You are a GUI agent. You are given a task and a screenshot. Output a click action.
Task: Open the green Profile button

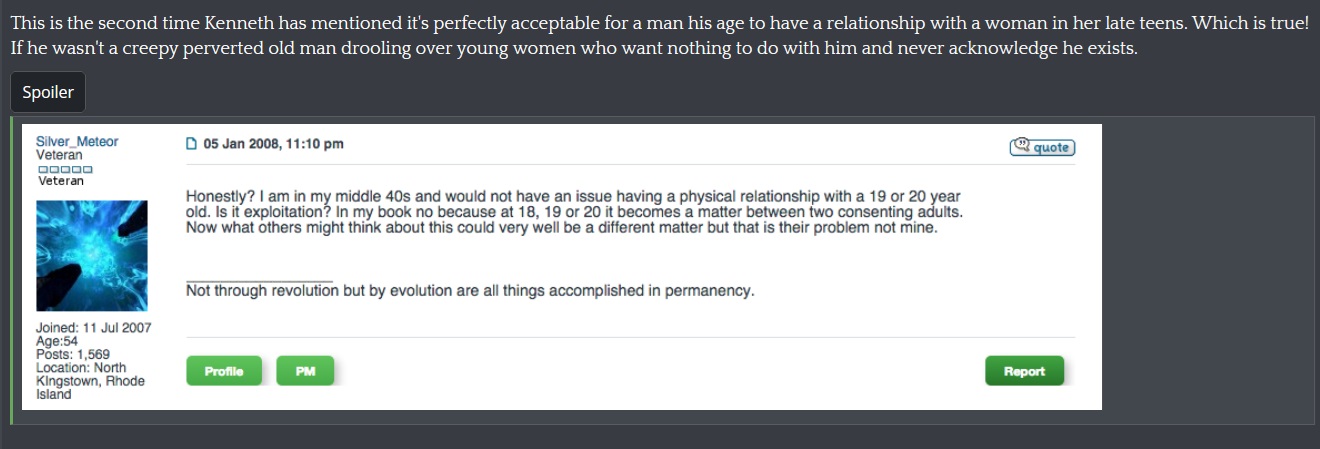224,371
